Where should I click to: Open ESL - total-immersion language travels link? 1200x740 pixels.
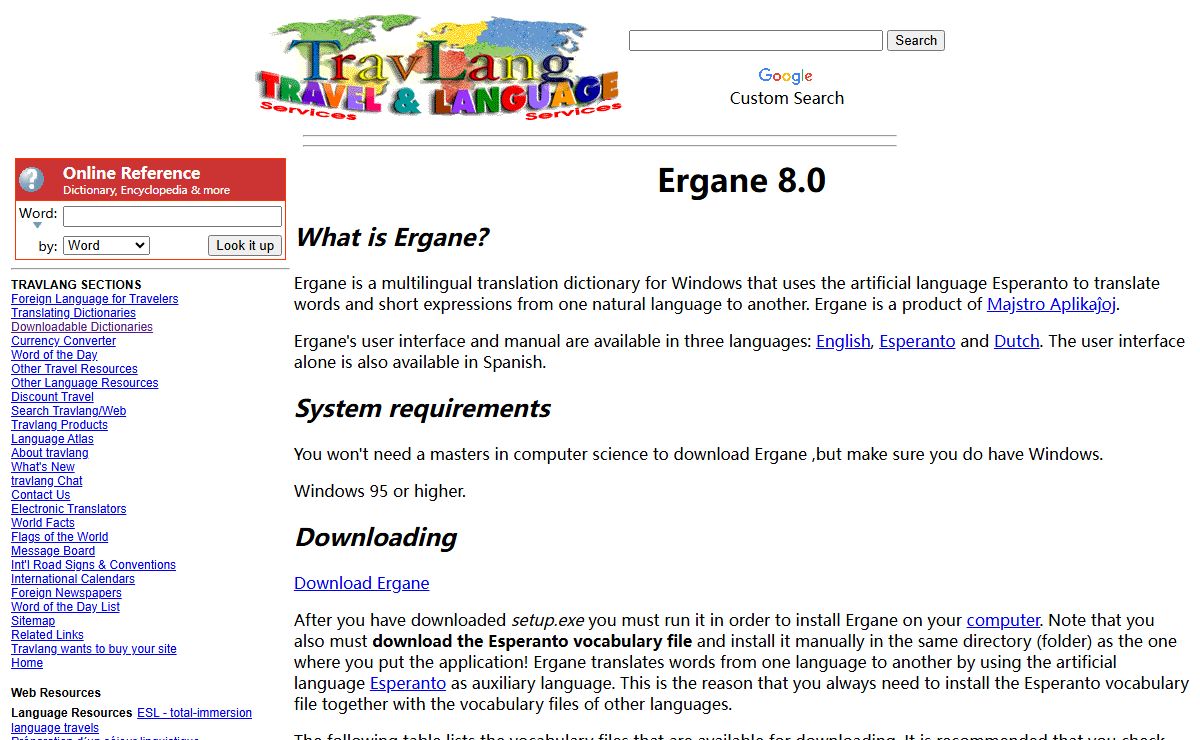pyautogui.click(x=194, y=713)
